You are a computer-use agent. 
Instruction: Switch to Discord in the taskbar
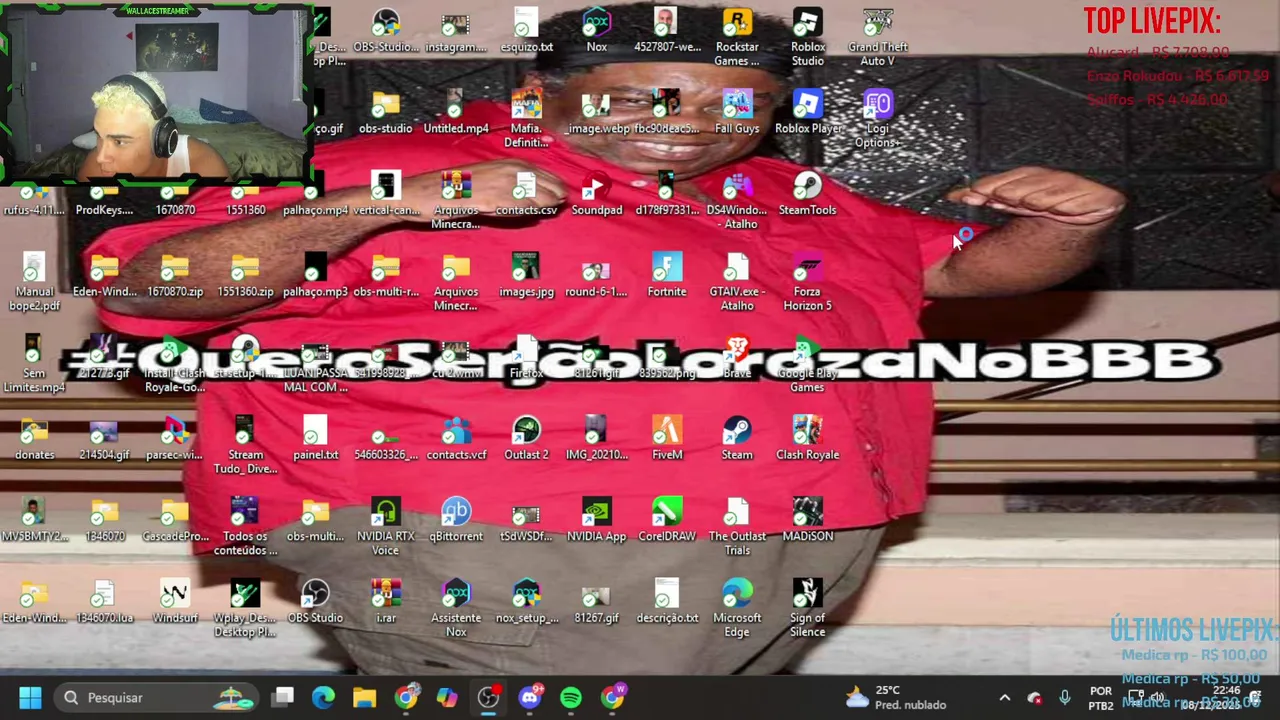tap(530, 697)
